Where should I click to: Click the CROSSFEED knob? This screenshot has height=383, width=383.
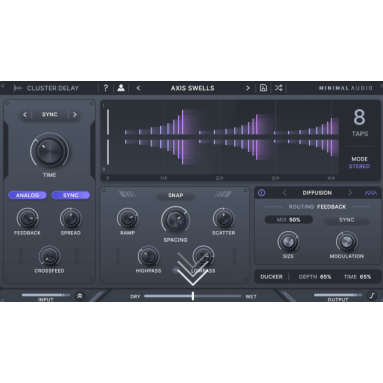click(49, 256)
